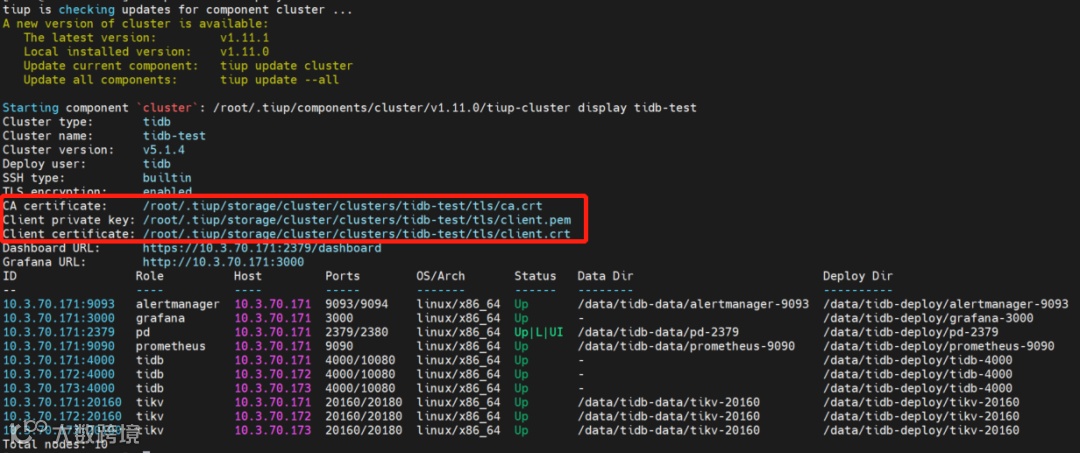Click the deploy dir /data/tidb-deploy/grafana-3000
The height and width of the screenshot is (453, 1080).
[x=928, y=318]
